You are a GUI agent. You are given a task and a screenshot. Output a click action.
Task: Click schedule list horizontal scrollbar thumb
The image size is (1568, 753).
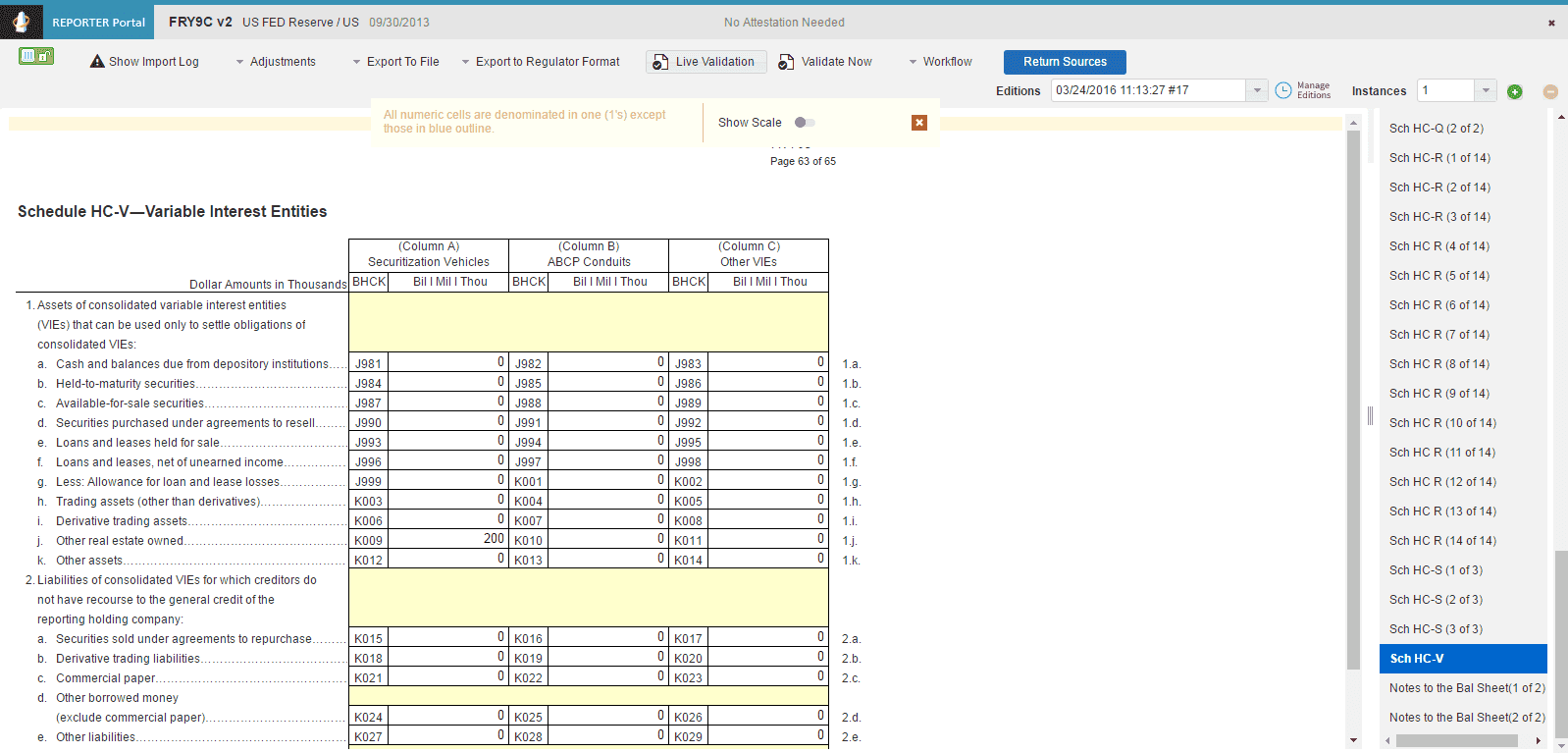1456,741
